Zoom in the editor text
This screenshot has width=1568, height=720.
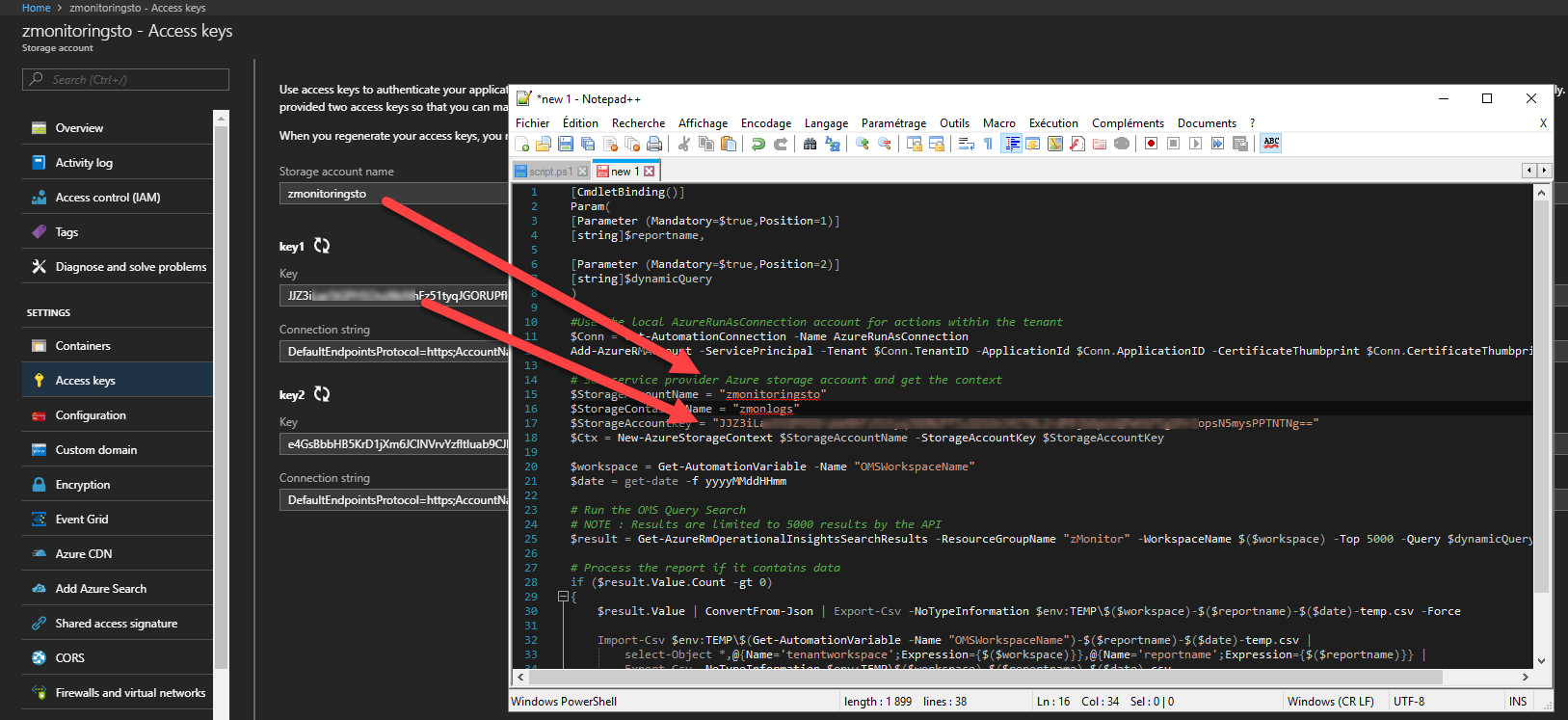(x=863, y=144)
